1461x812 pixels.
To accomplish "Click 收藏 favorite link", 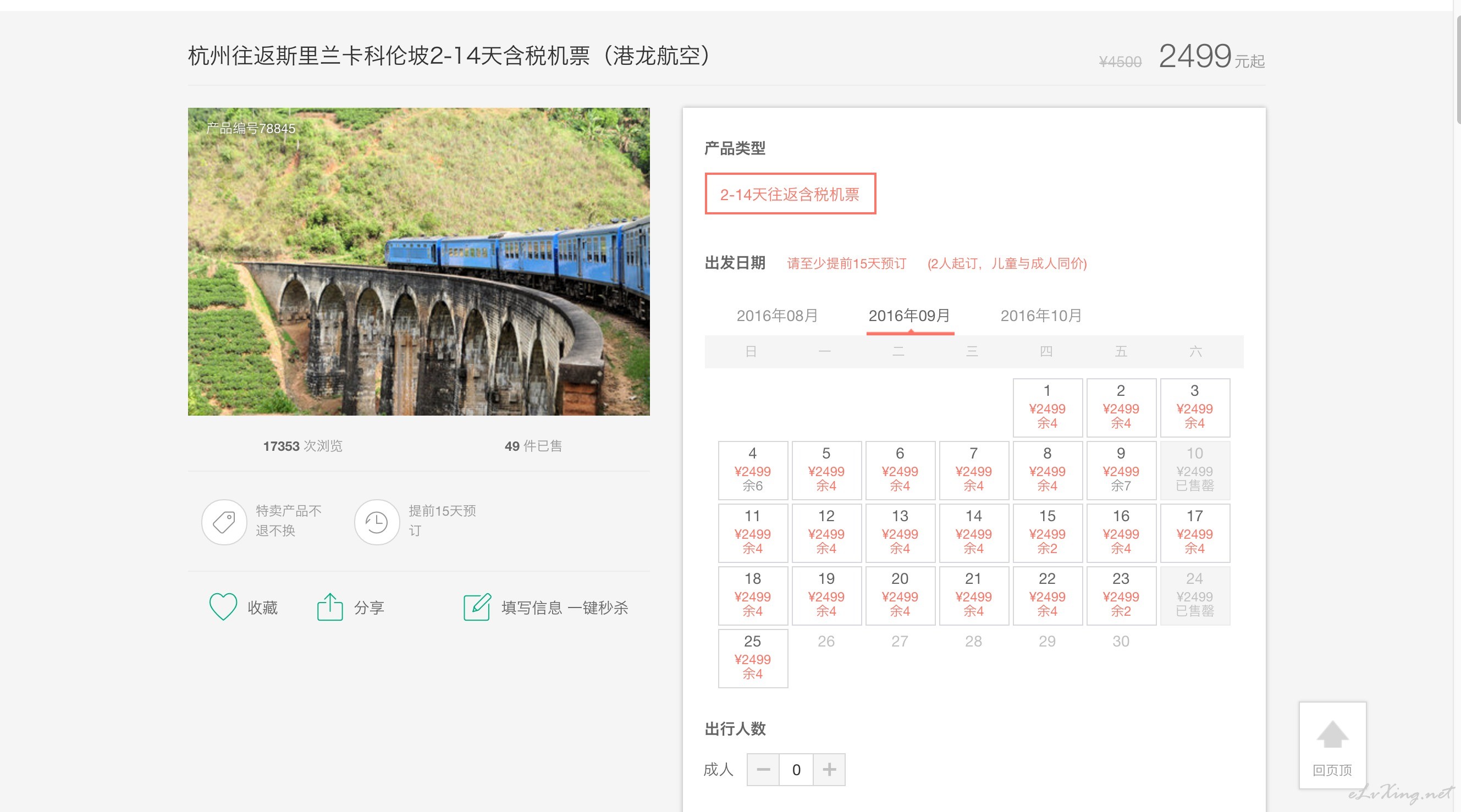I will [x=263, y=608].
